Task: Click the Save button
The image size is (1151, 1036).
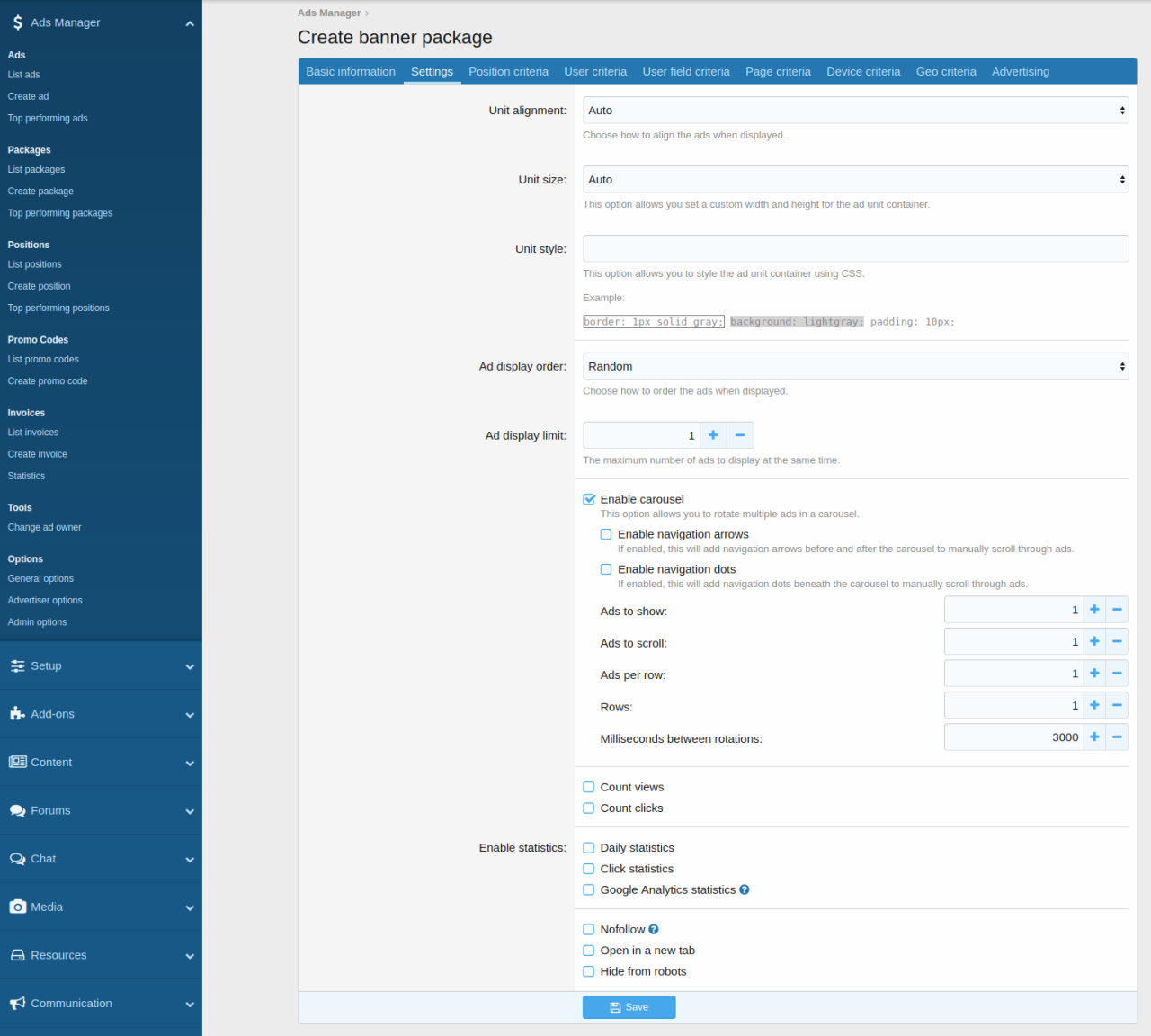Action: coord(629,1006)
